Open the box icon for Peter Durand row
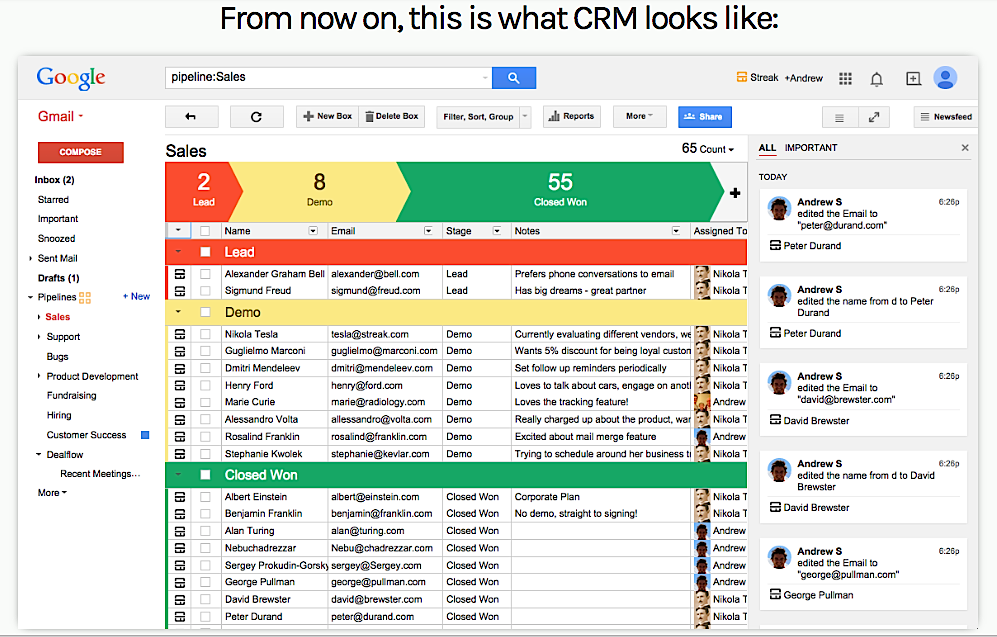The image size is (997, 637). [x=180, y=616]
